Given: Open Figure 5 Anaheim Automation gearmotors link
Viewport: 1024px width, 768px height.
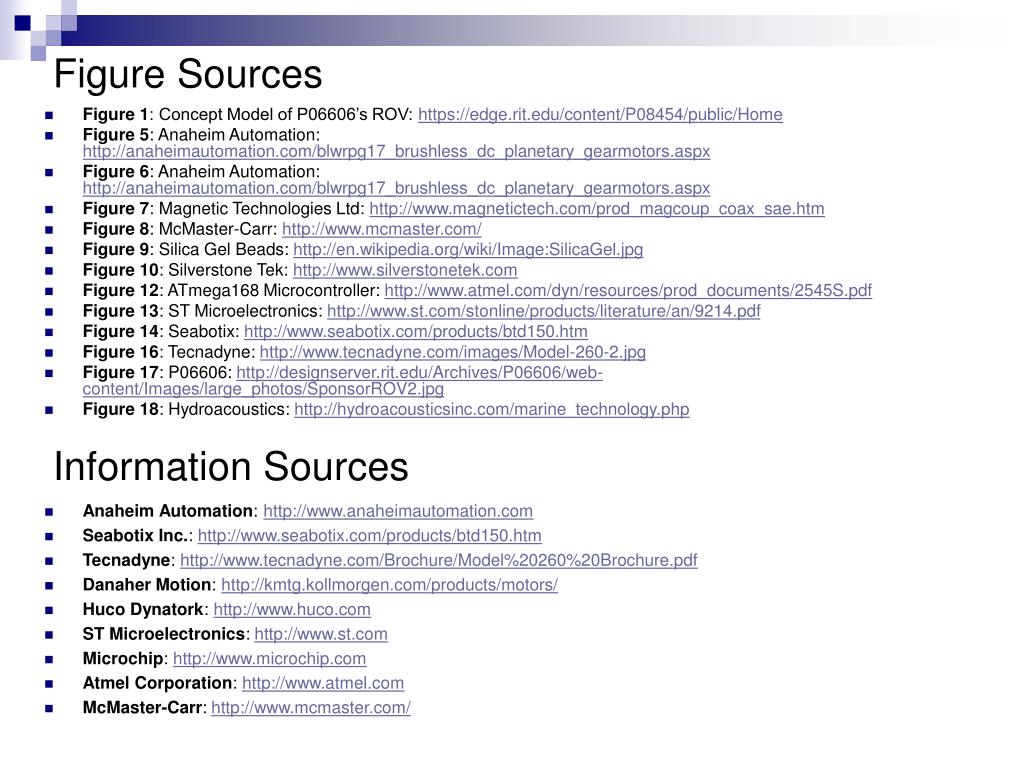Looking at the screenshot, I should click(x=396, y=152).
